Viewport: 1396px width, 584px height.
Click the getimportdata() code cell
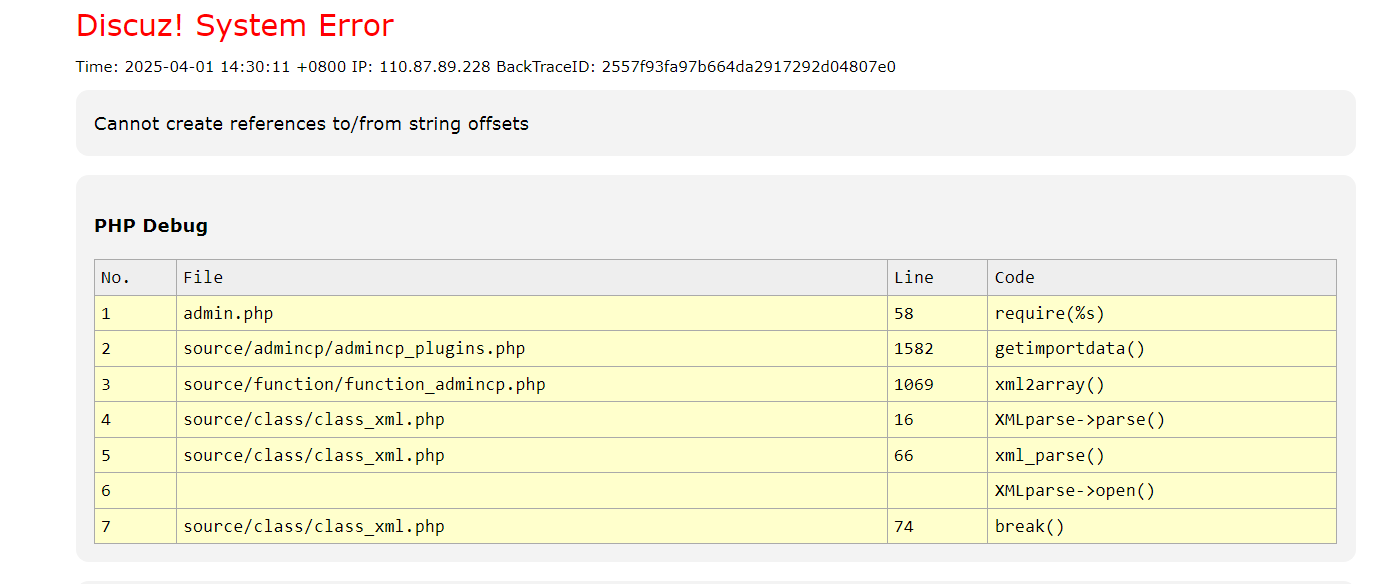(1162, 349)
